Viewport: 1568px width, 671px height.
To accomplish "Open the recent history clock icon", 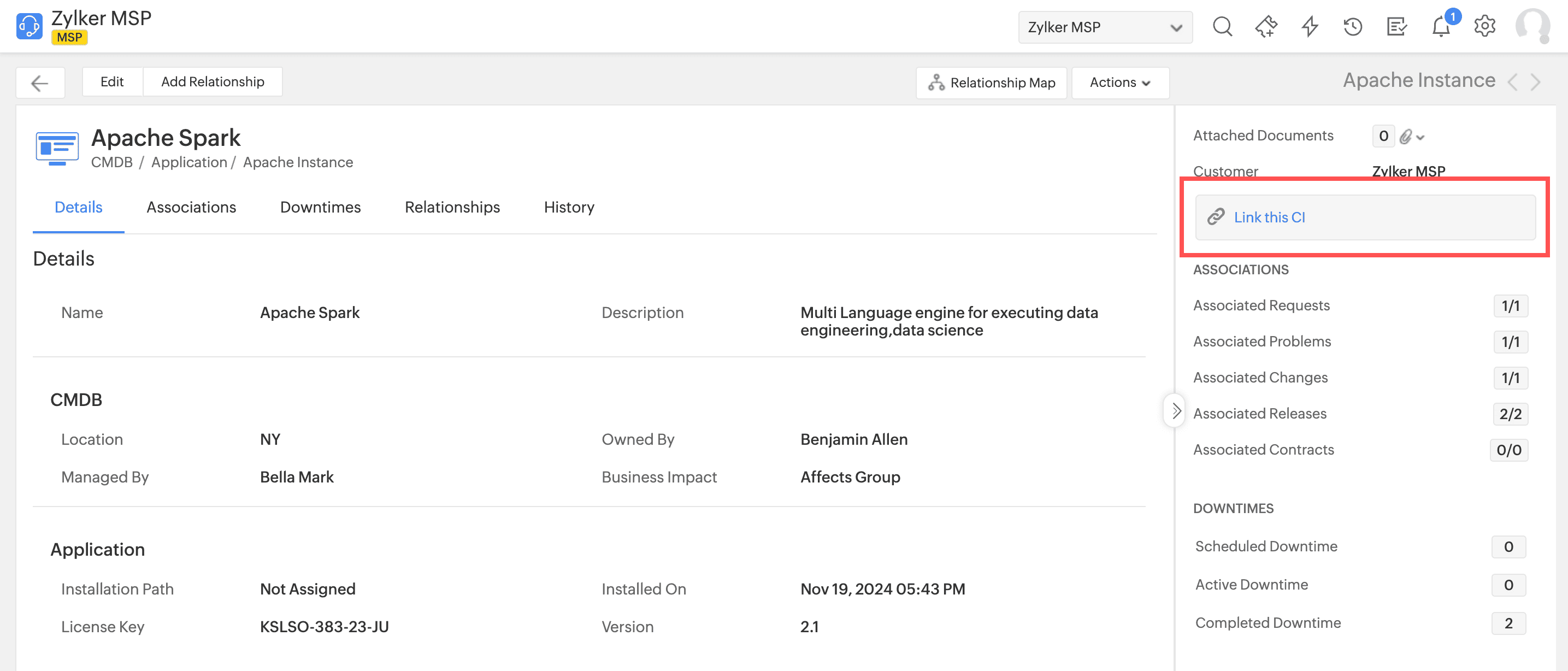I will (x=1353, y=27).
